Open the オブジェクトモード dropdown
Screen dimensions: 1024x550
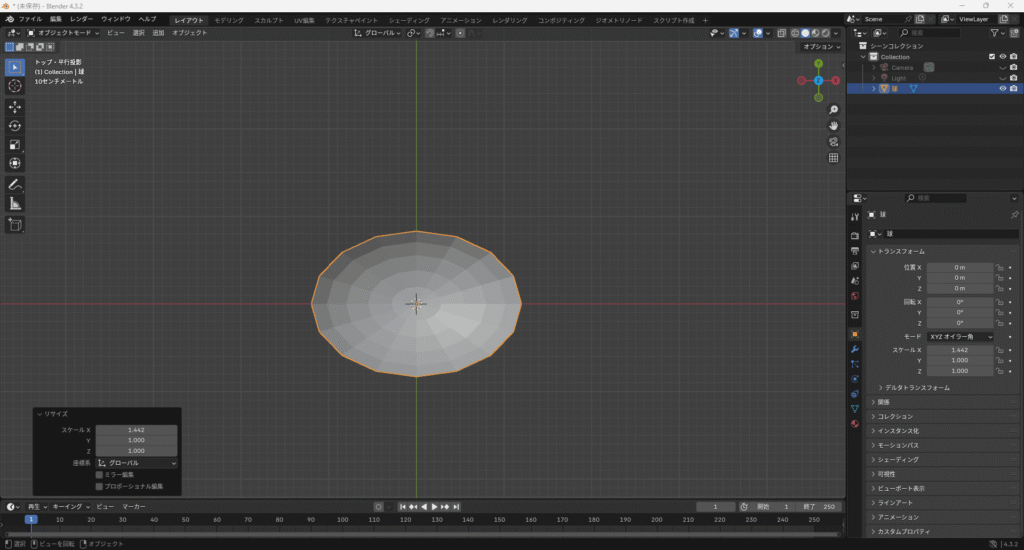[x=63, y=33]
